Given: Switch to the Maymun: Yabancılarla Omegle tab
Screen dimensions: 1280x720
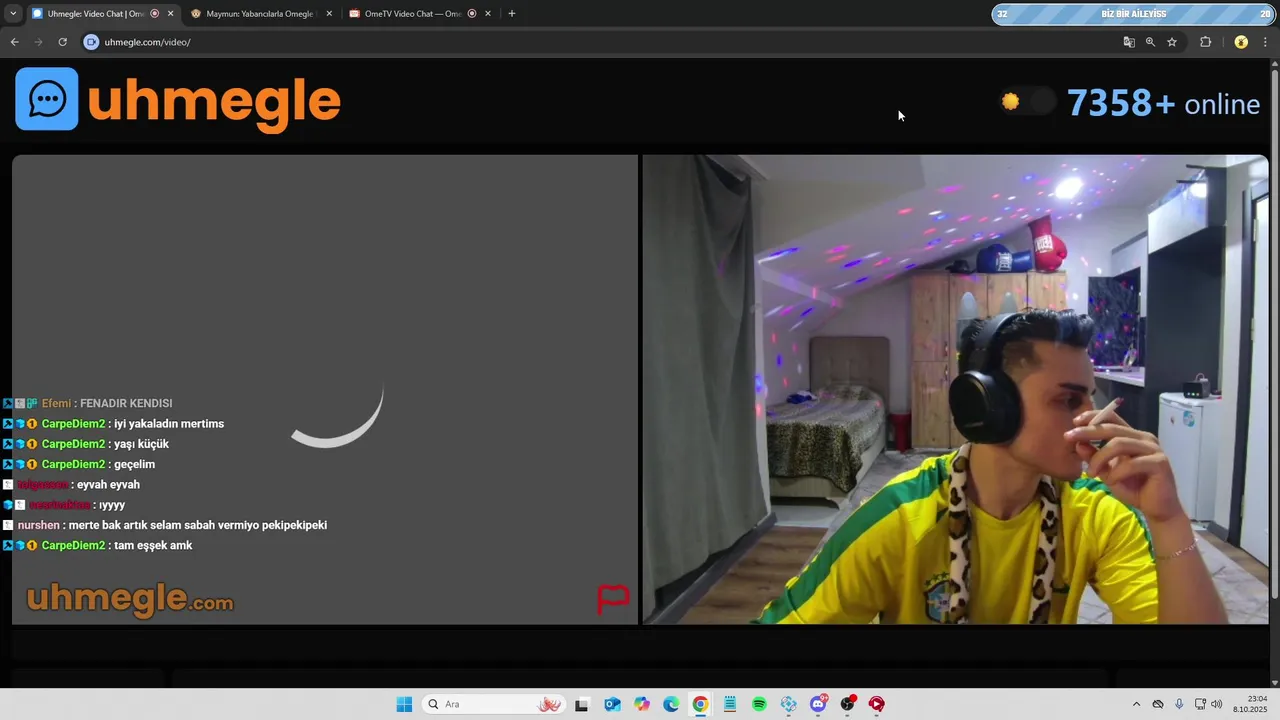Looking at the screenshot, I should point(260,14).
